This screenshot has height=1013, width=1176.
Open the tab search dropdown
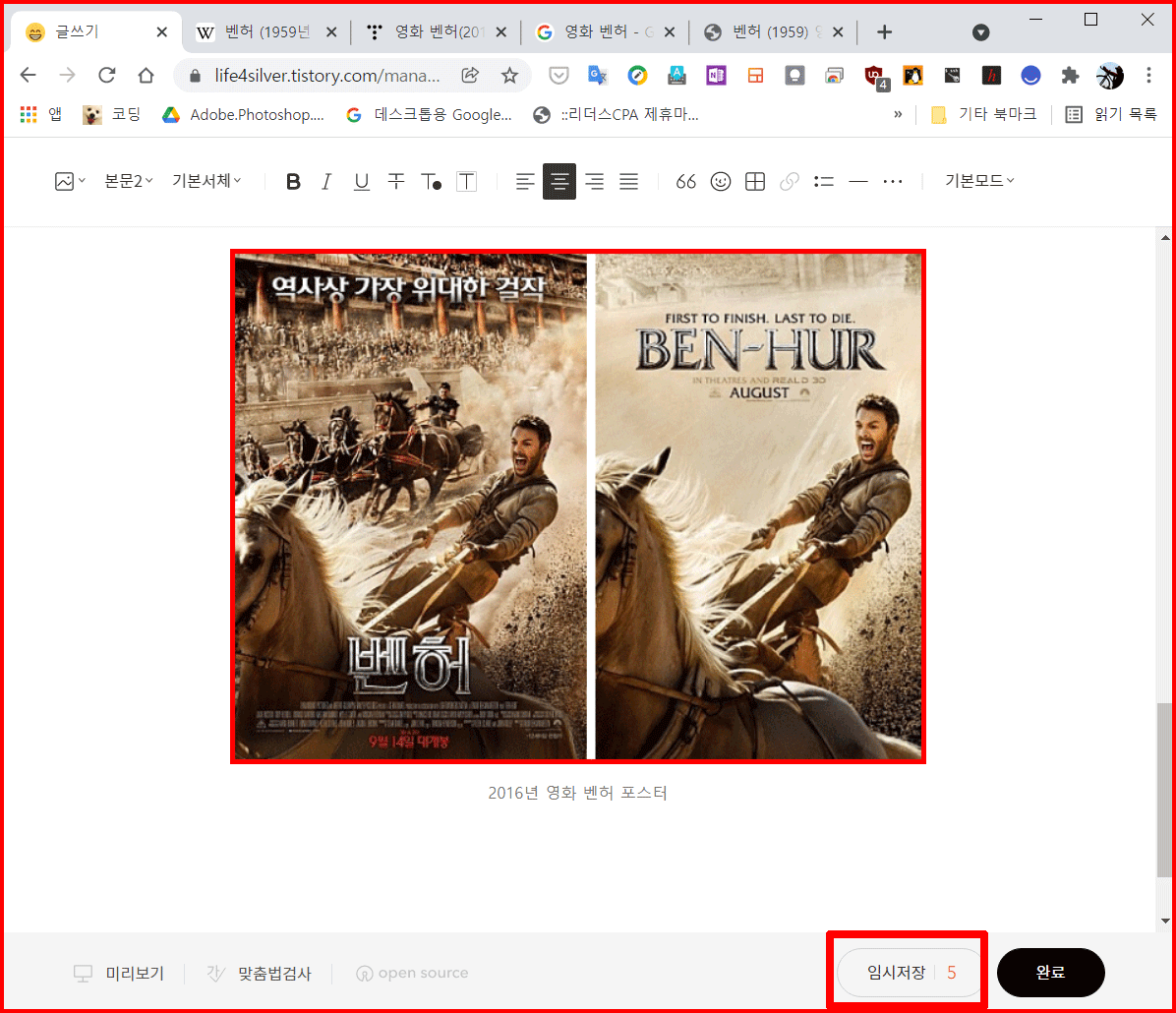click(x=980, y=32)
